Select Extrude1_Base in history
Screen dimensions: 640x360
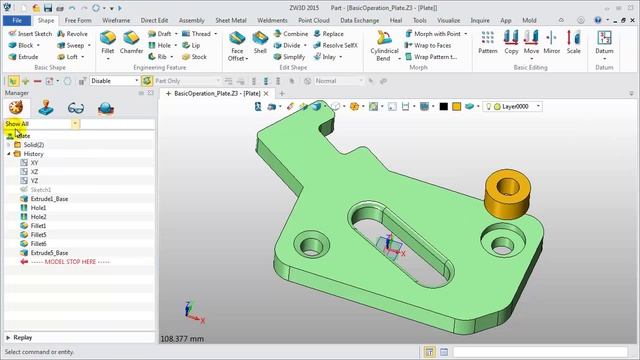(49, 199)
